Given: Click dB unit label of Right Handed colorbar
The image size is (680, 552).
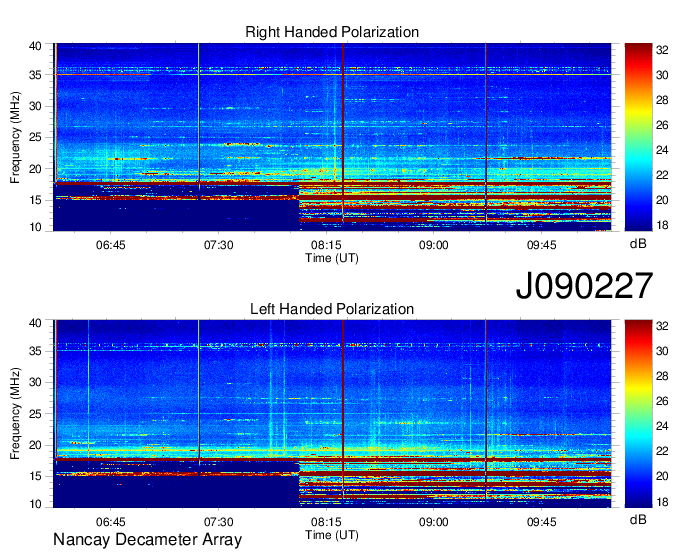Looking at the screenshot, I should 638,244.
